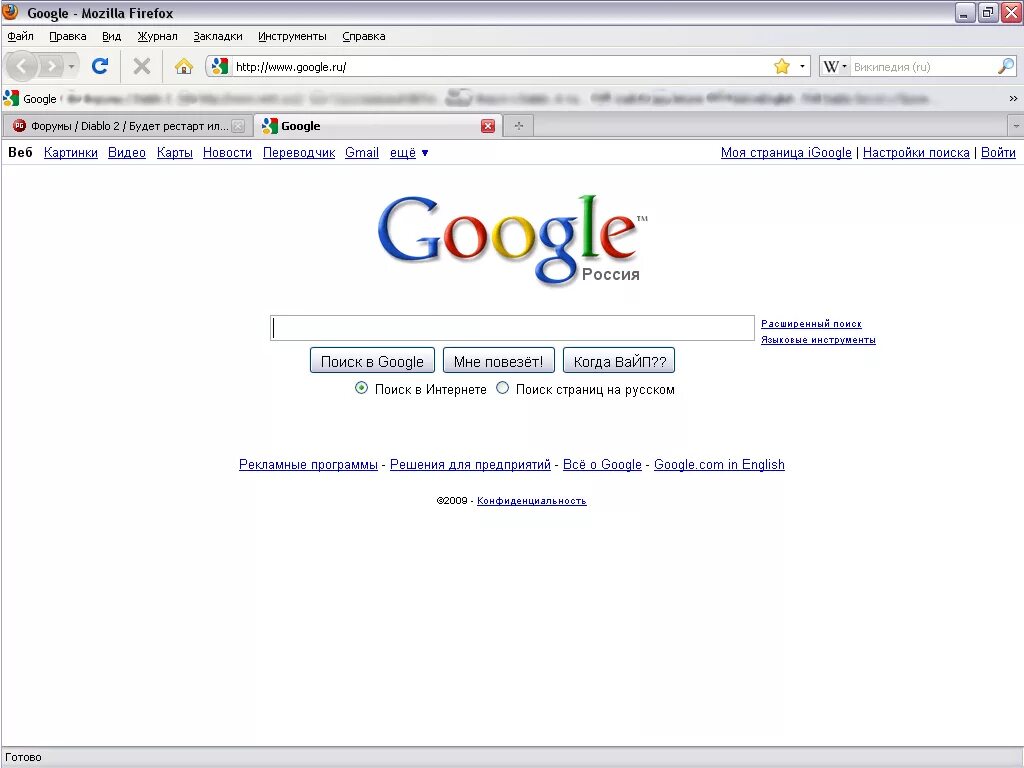Open Настройки поиска link

[x=916, y=152]
